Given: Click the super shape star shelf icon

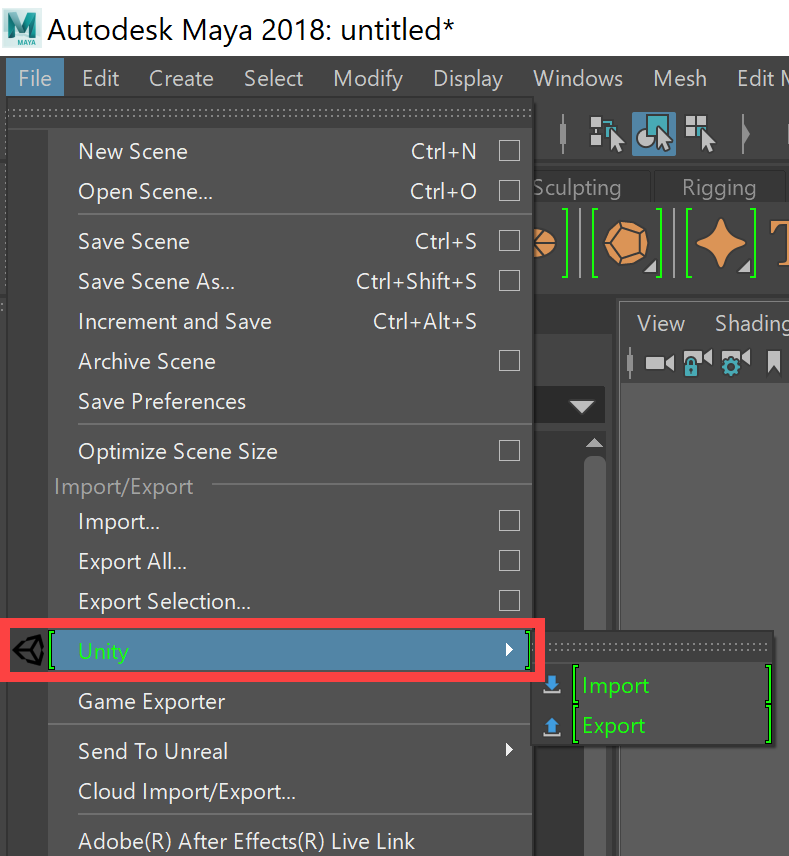Looking at the screenshot, I should point(721,243).
